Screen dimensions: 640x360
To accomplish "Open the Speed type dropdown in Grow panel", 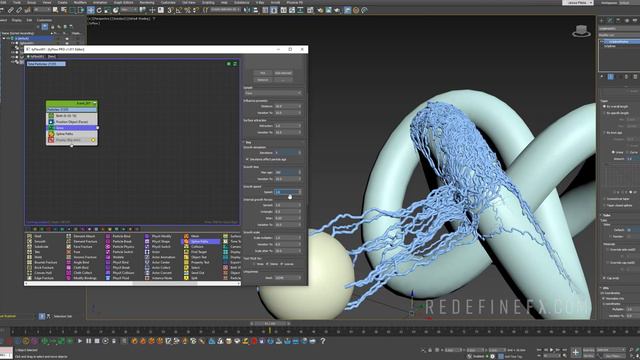I will point(273,93).
